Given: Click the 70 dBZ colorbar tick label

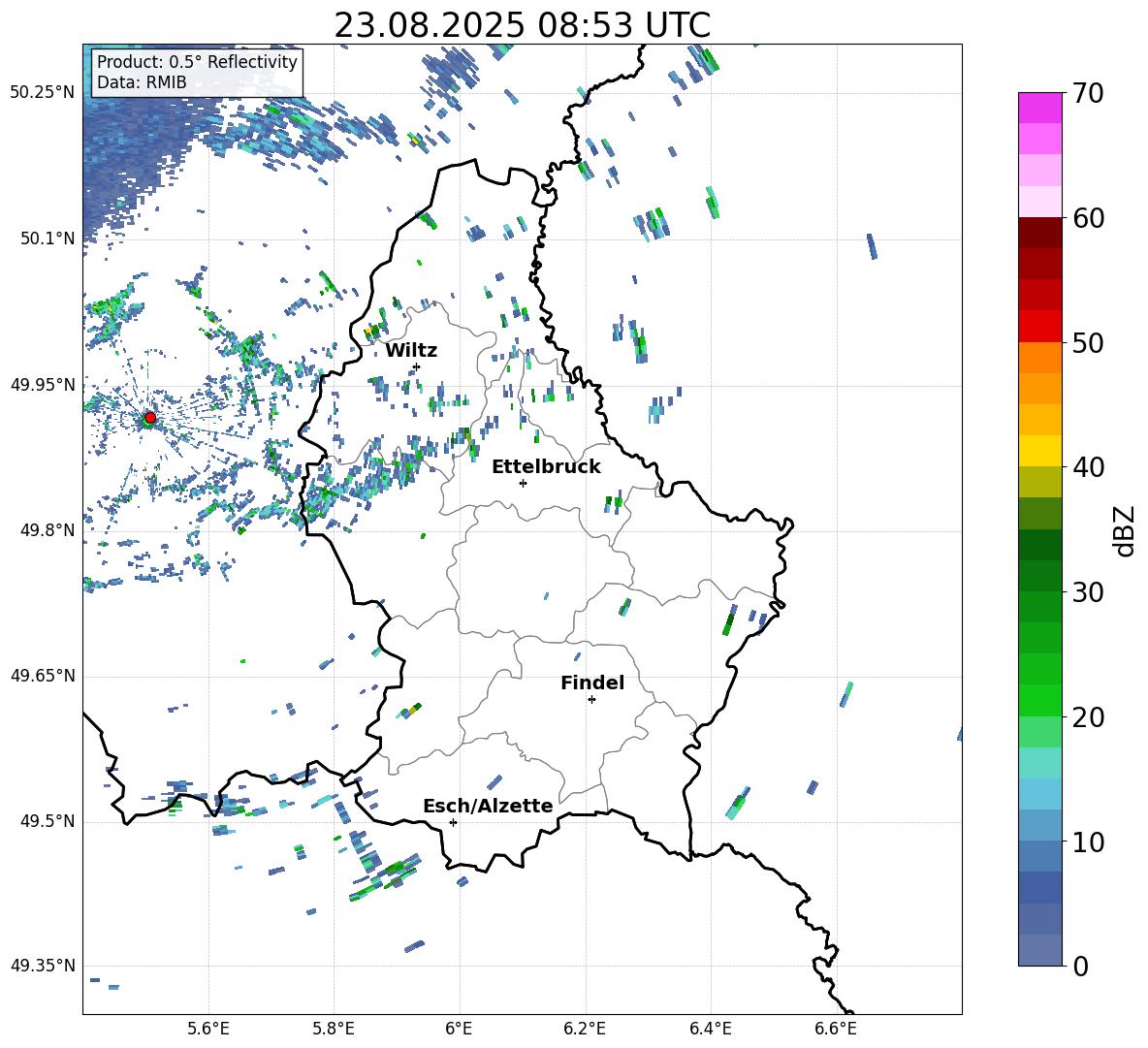Looking at the screenshot, I should pyautogui.click(x=1089, y=93).
